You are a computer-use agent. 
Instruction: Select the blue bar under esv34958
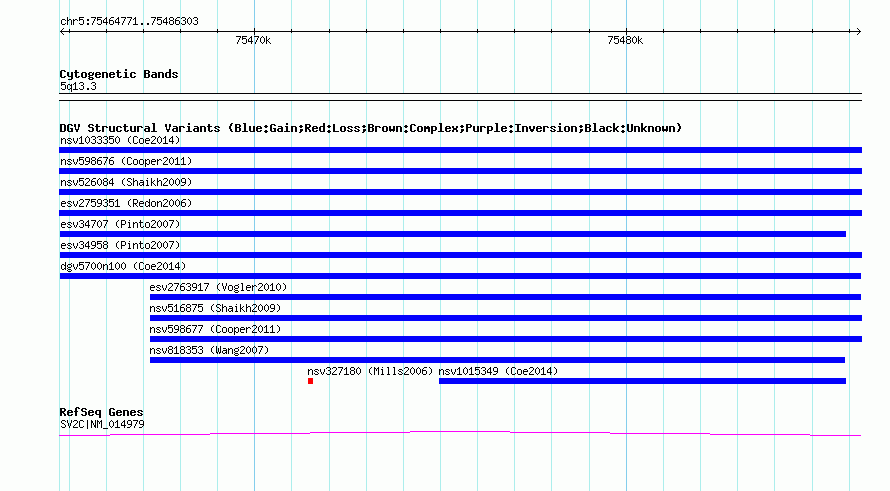pyautogui.click(x=460, y=255)
